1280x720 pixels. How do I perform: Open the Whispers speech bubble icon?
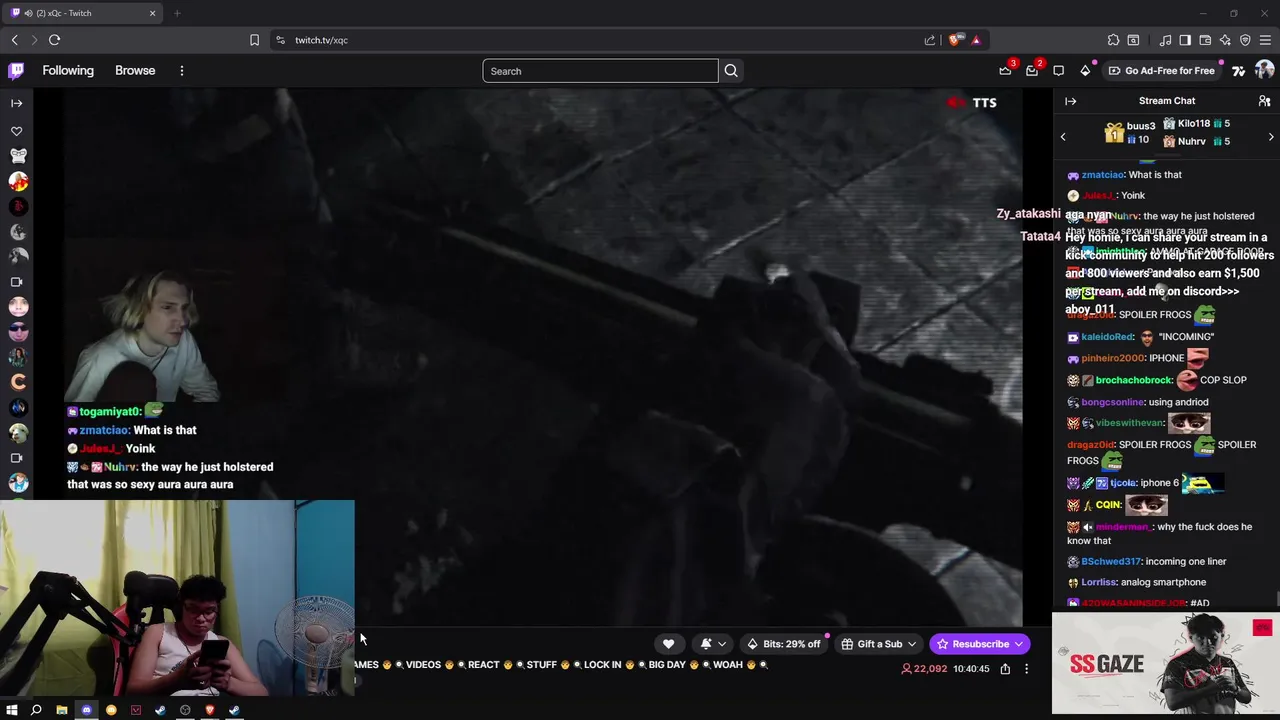click(x=1059, y=71)
